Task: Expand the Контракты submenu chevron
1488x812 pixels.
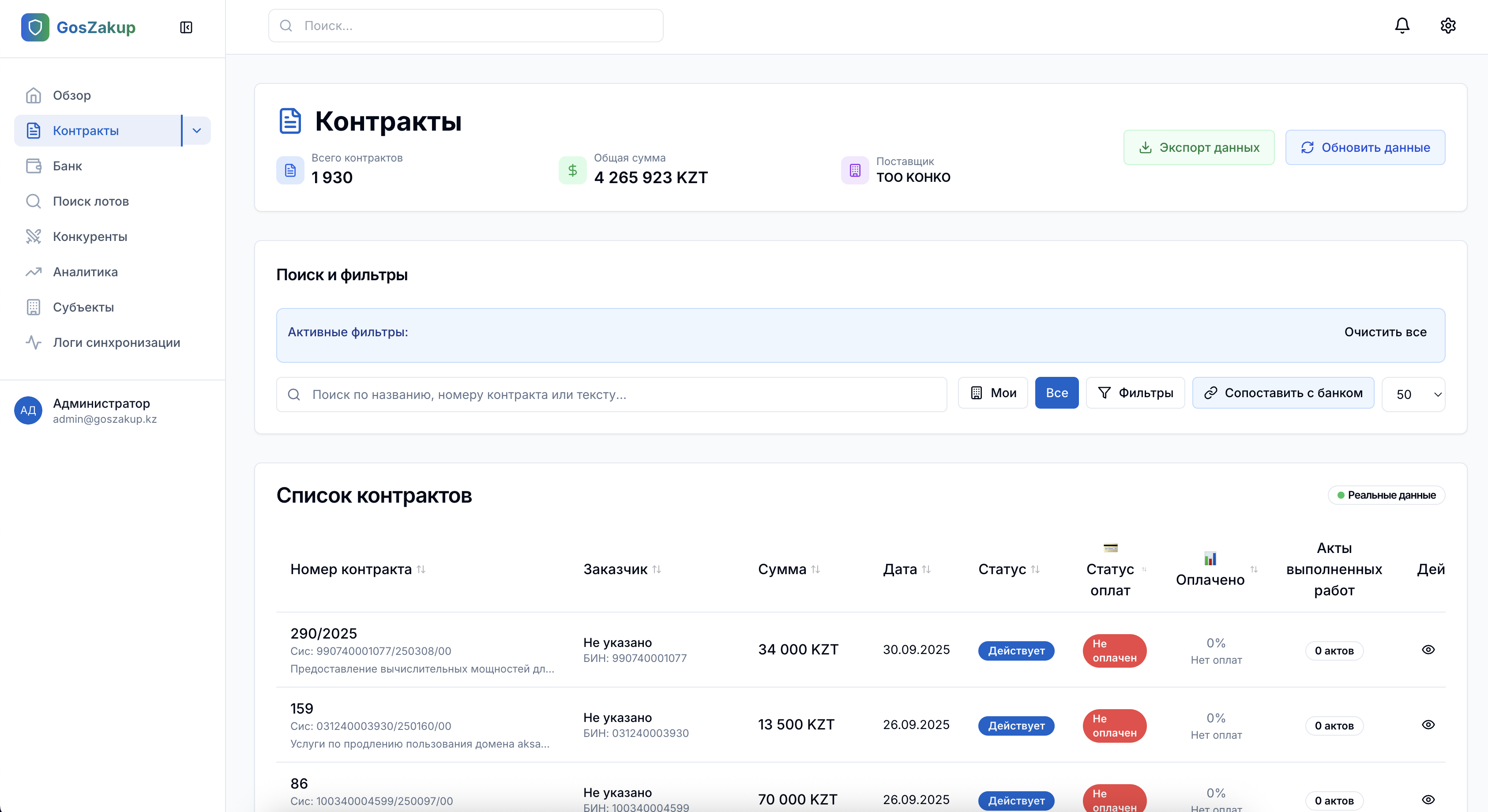Action: point(197,131)
